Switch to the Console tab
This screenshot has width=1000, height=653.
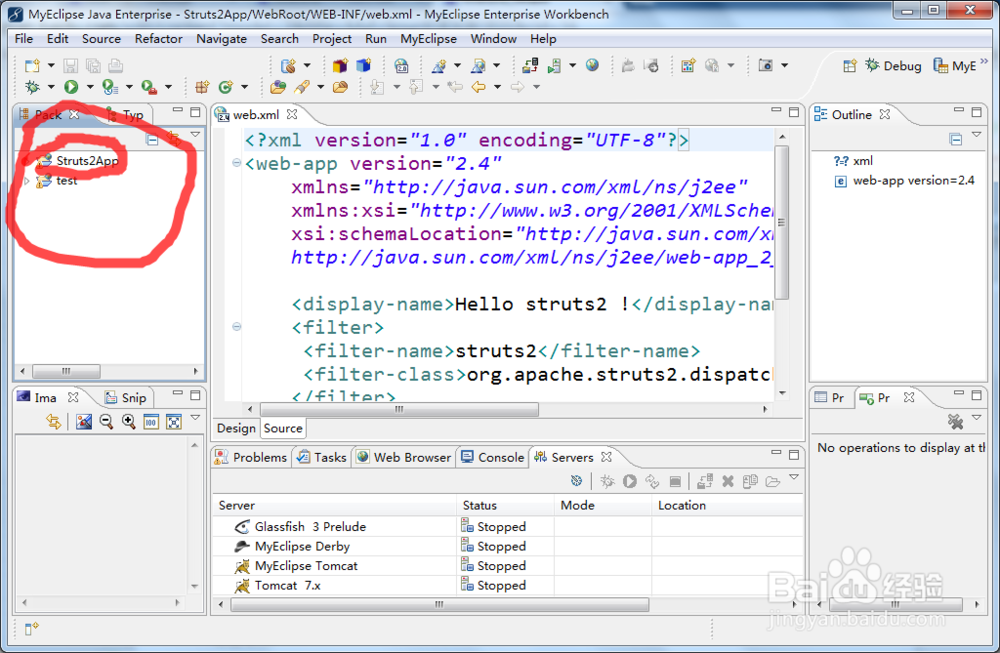(493, 457)
